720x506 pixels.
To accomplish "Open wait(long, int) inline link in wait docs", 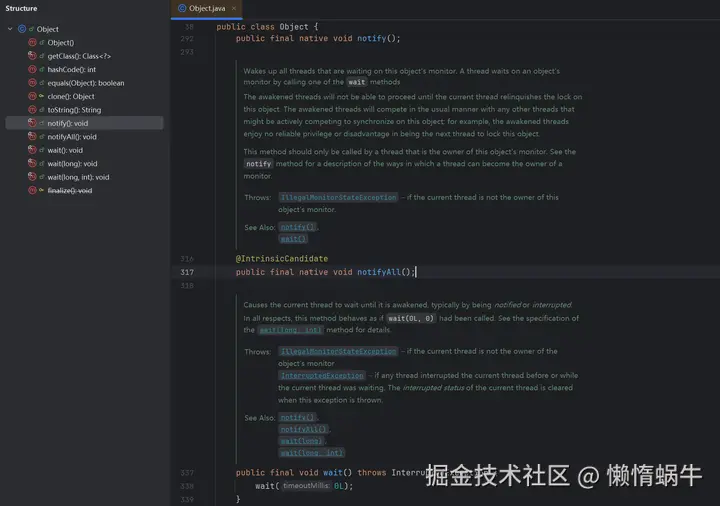I will coord(291,330).
